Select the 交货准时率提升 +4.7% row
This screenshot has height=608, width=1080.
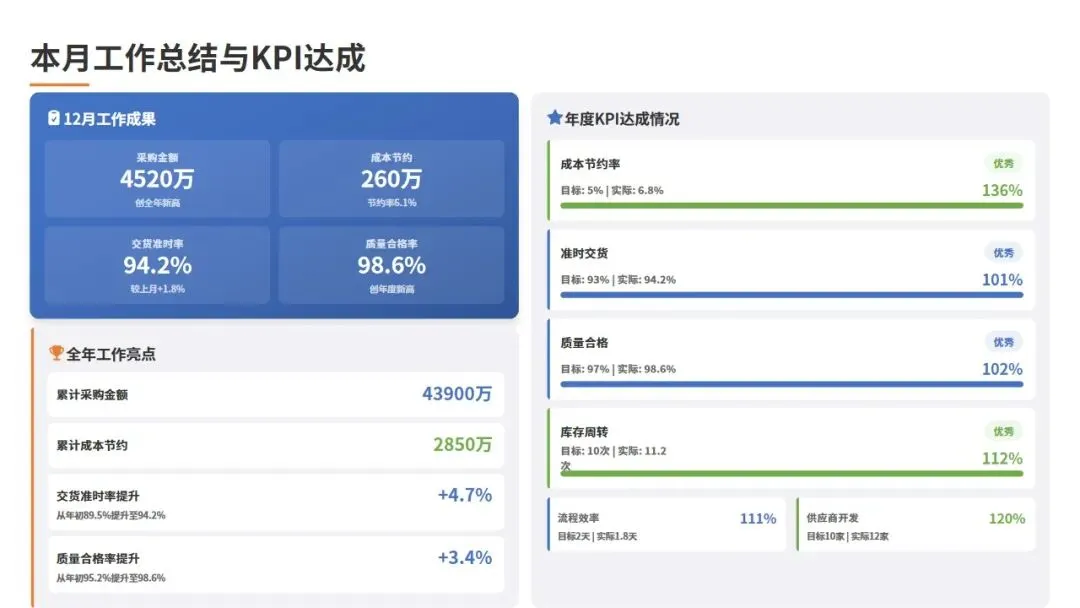tap(275, 503)
